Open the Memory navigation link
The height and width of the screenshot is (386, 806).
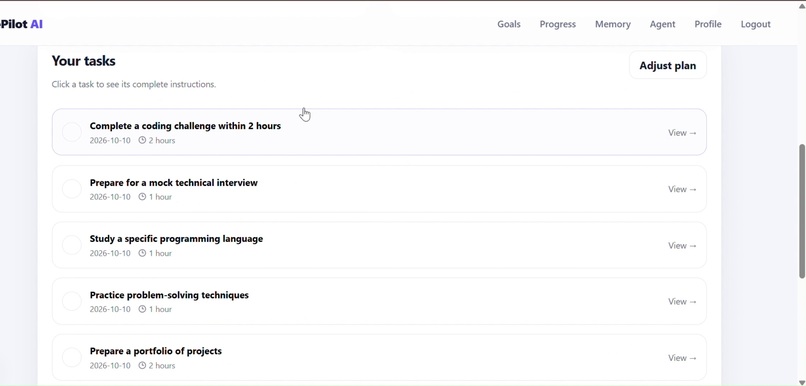tap(612, 24)
